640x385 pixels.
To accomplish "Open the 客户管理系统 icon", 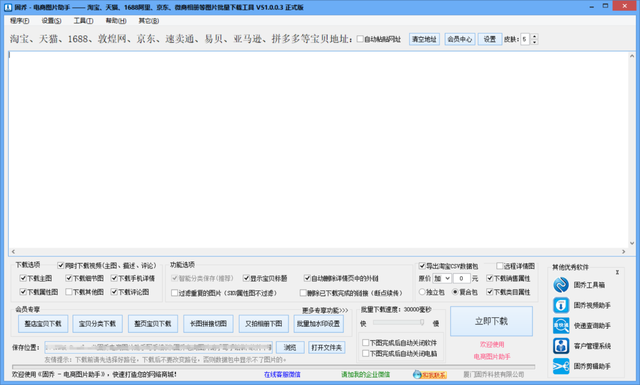I will [561, 346].
